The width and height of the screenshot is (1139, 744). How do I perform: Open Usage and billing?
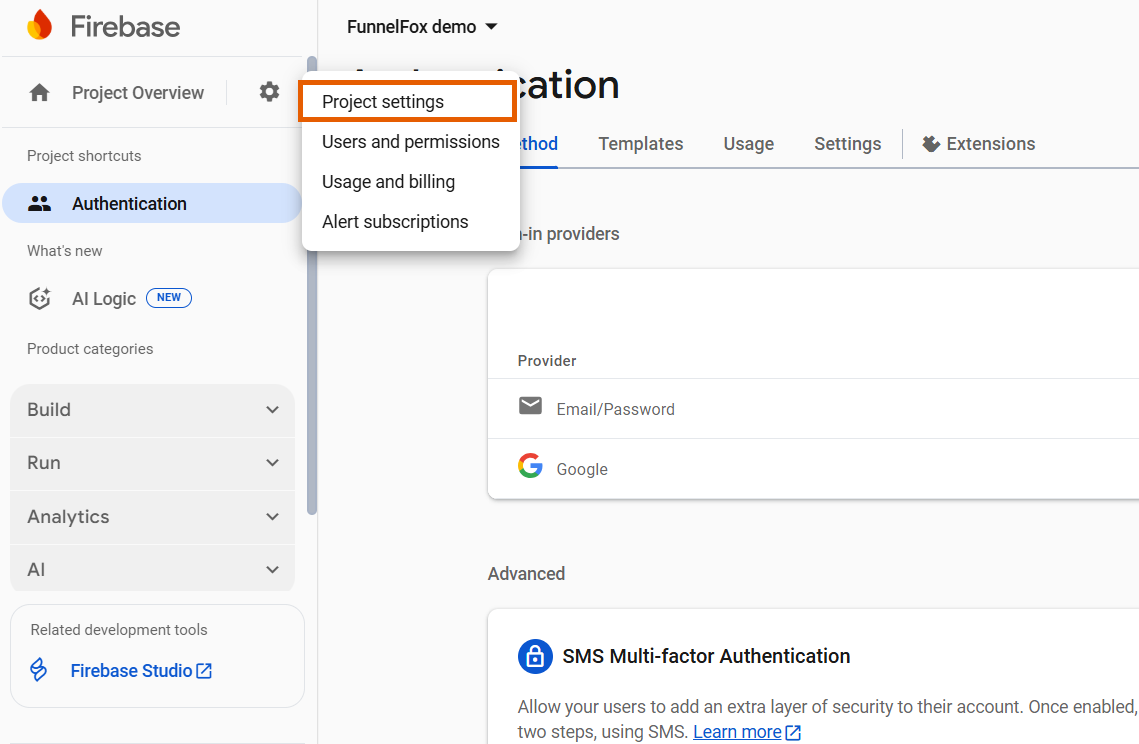[410, 182]
